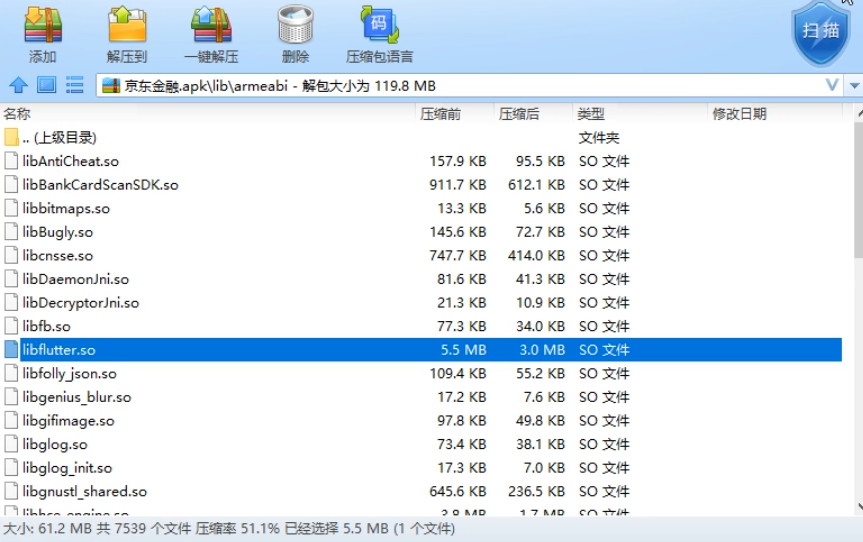Click the 157.9 KB size cell
This screenshot has width=863, height=542.
point(457,161)
